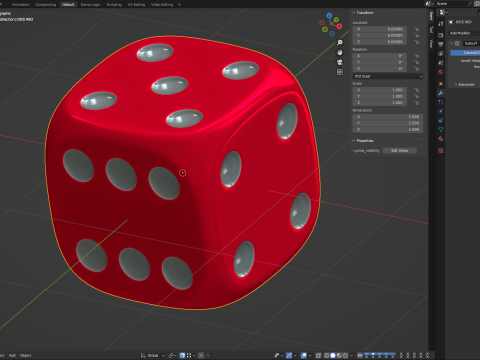
Task: Toggle lock on Rotation X
Action: pyautogui.click(x=417, y=56)
